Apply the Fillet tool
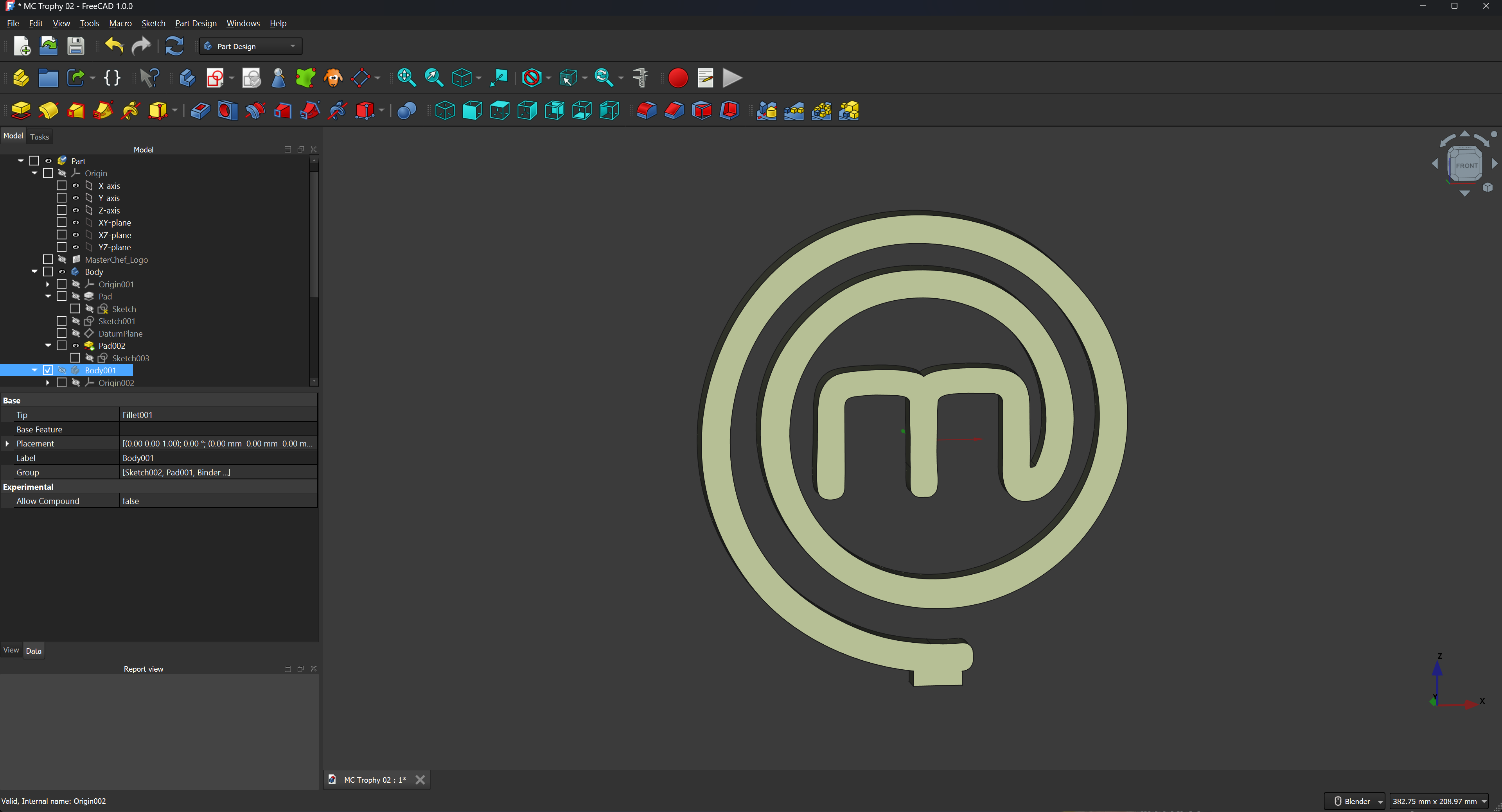Image resolution: width=1502 pixels, height=812 pixels. coord(647,110)
